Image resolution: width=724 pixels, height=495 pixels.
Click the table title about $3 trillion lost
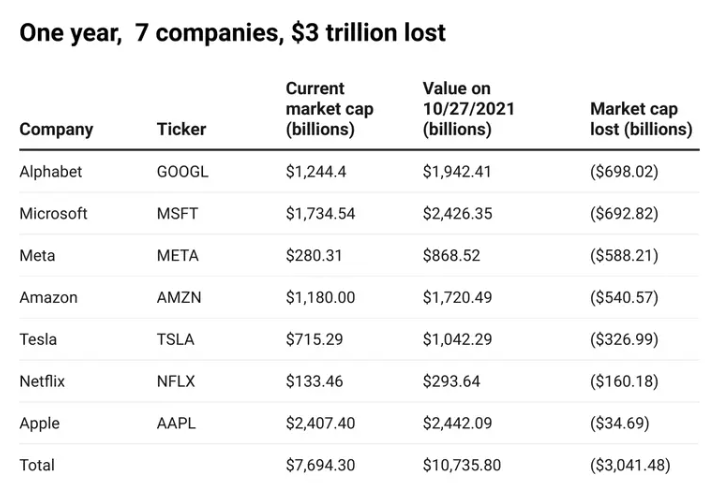coord(232,34)
